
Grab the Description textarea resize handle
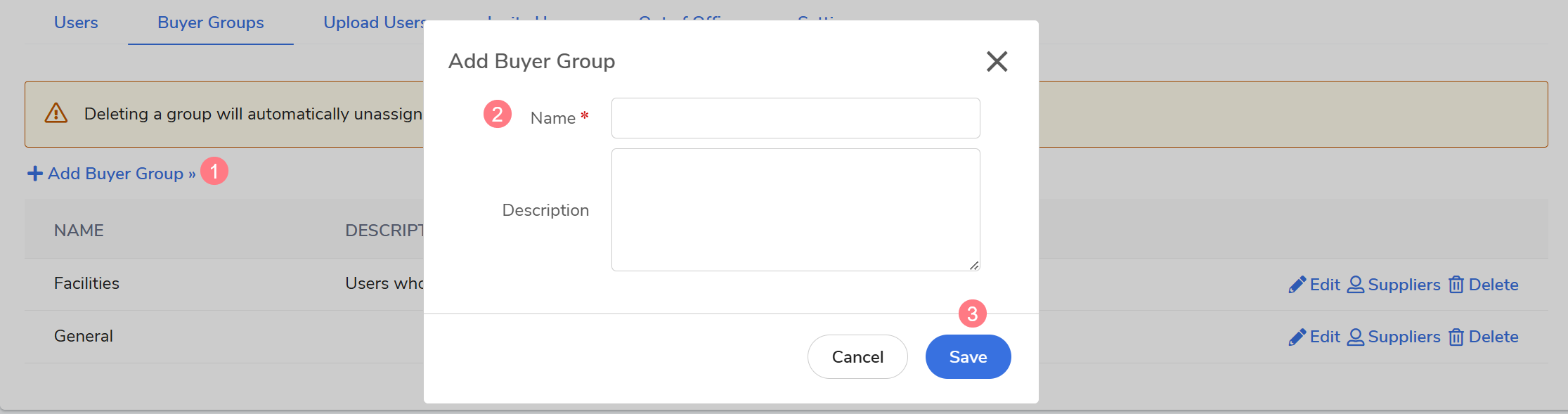tap(974, 266)
